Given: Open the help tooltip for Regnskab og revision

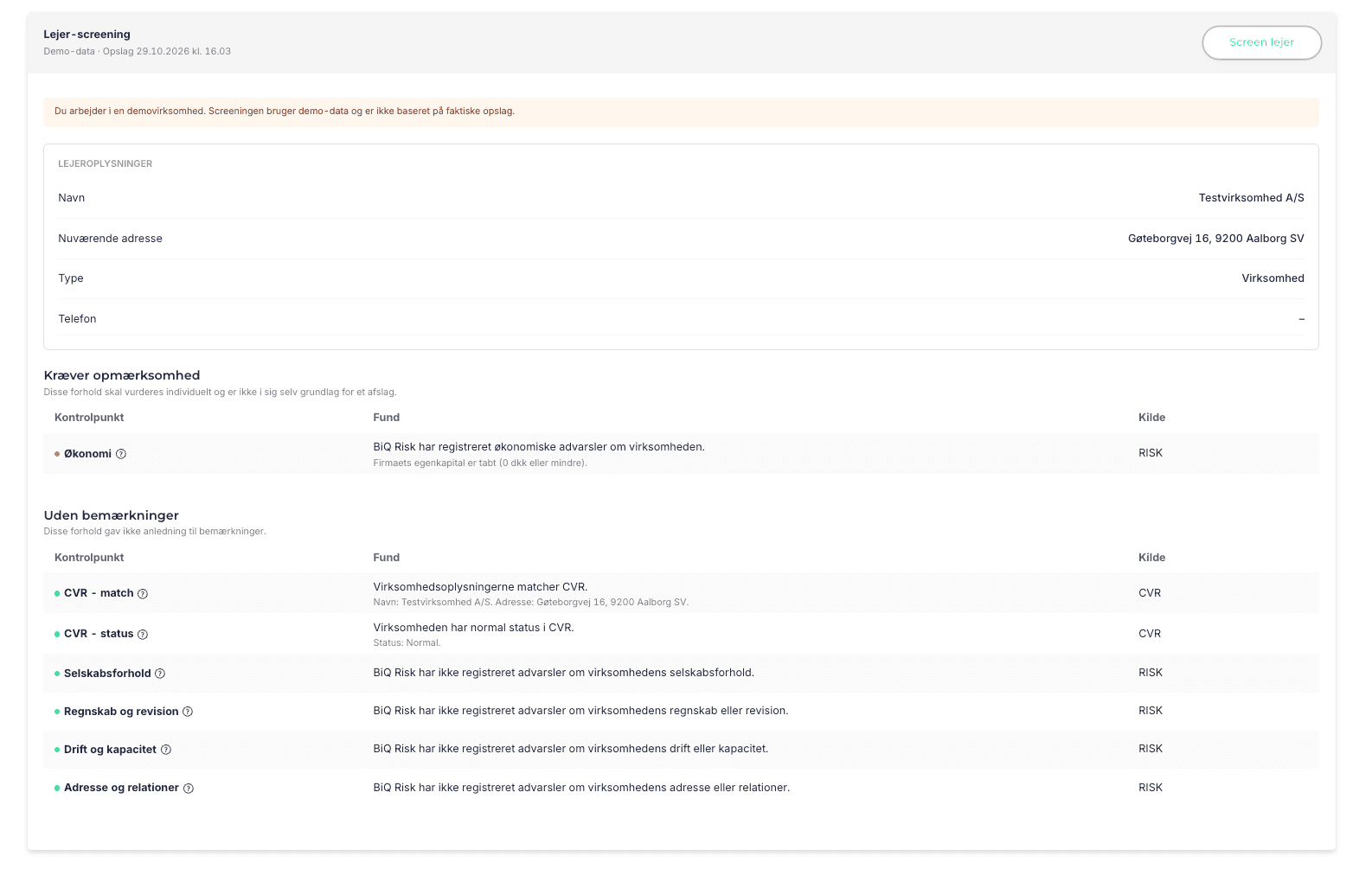Looking at the screenshot, I should [x=188, y=712].
